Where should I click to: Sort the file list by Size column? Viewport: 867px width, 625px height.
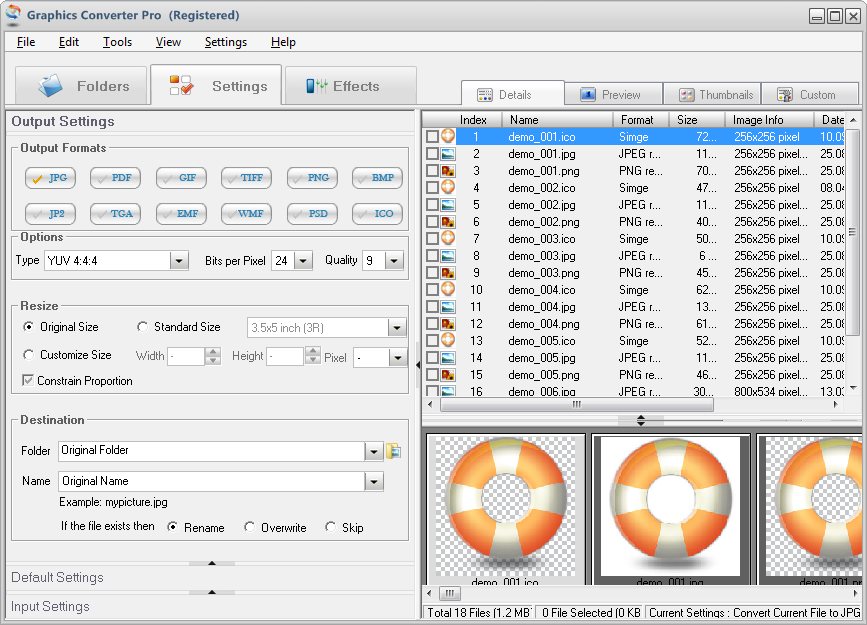(697, 119)
